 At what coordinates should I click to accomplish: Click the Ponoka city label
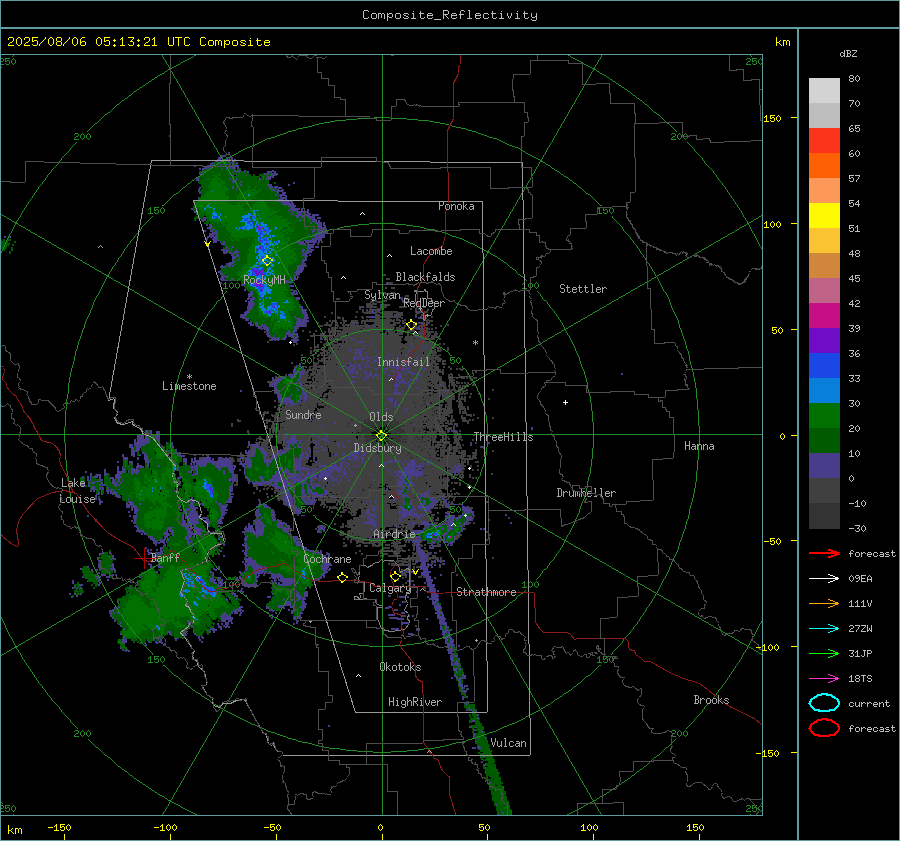point(456,206)
